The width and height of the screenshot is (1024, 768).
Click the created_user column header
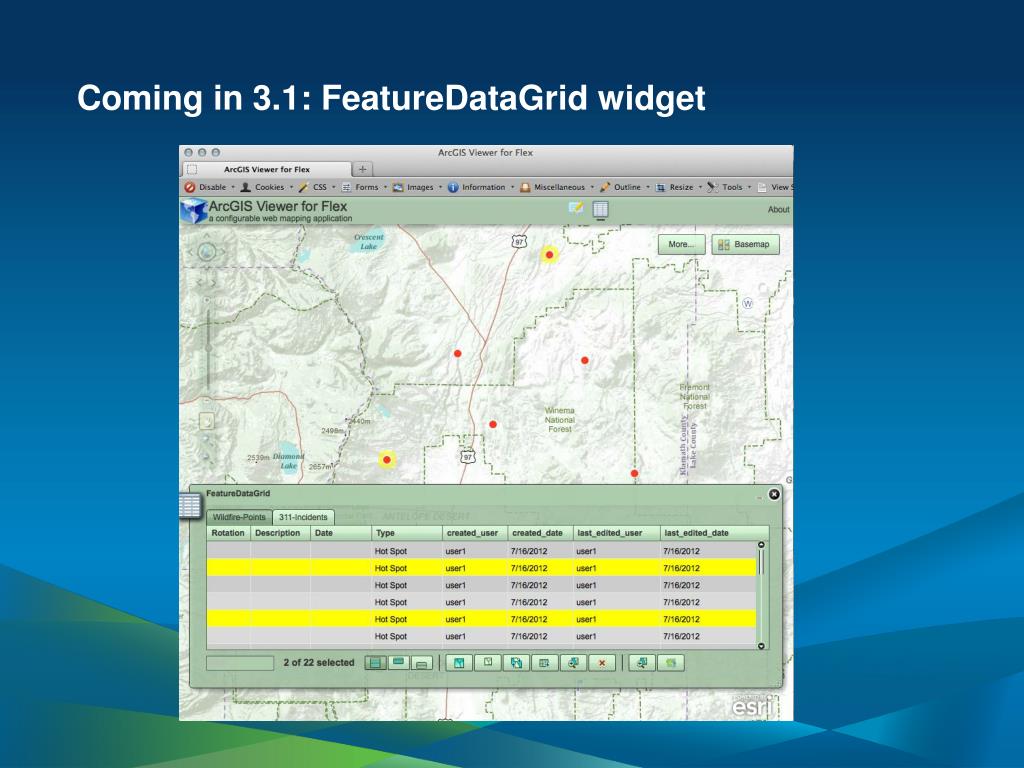coord(475,533)
